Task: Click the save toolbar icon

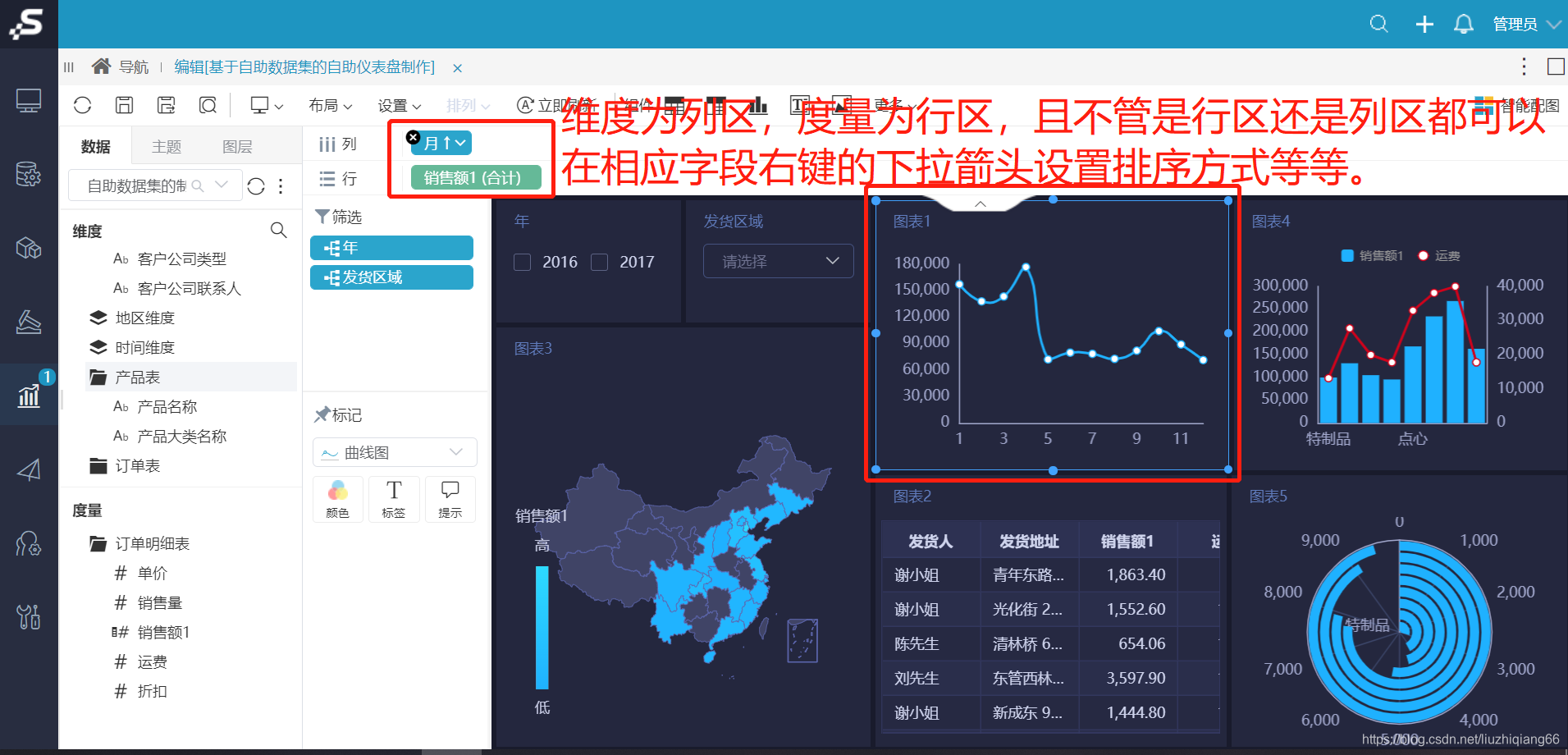Action: (x=124, y=105)
